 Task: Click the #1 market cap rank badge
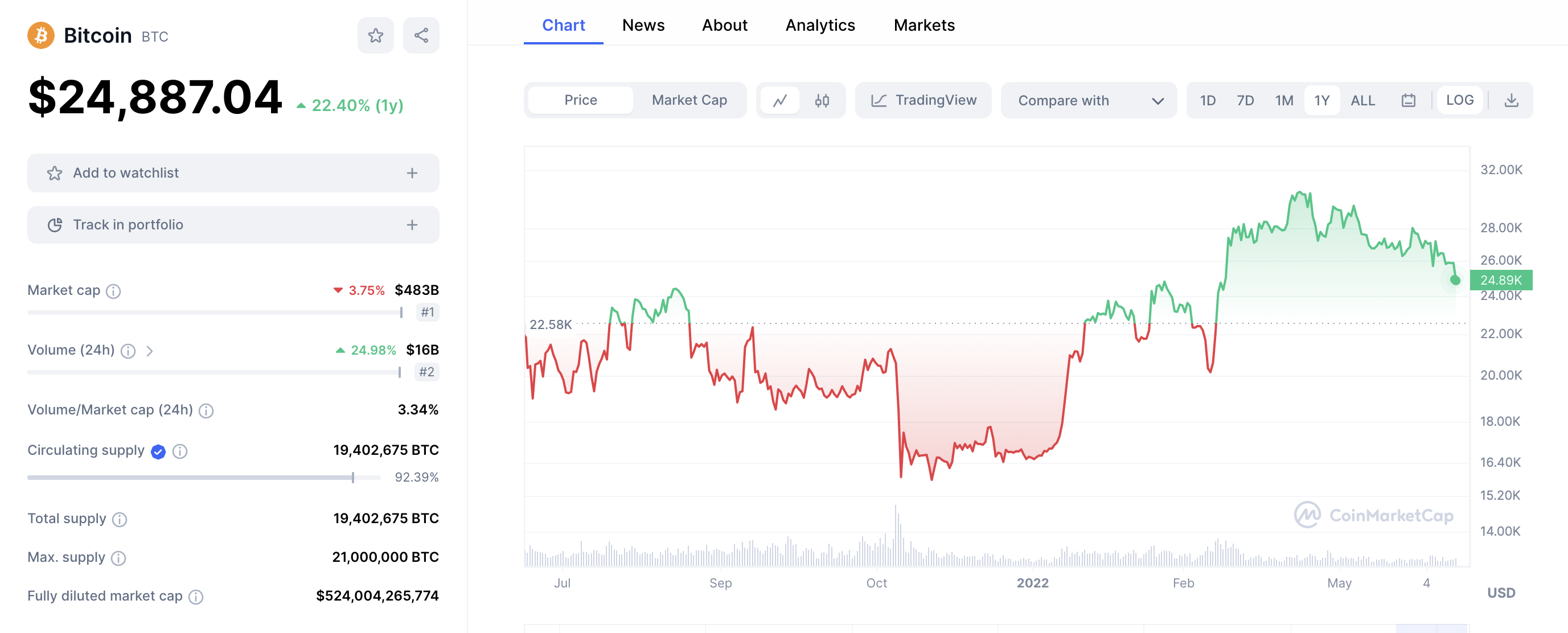coord(428,313)
